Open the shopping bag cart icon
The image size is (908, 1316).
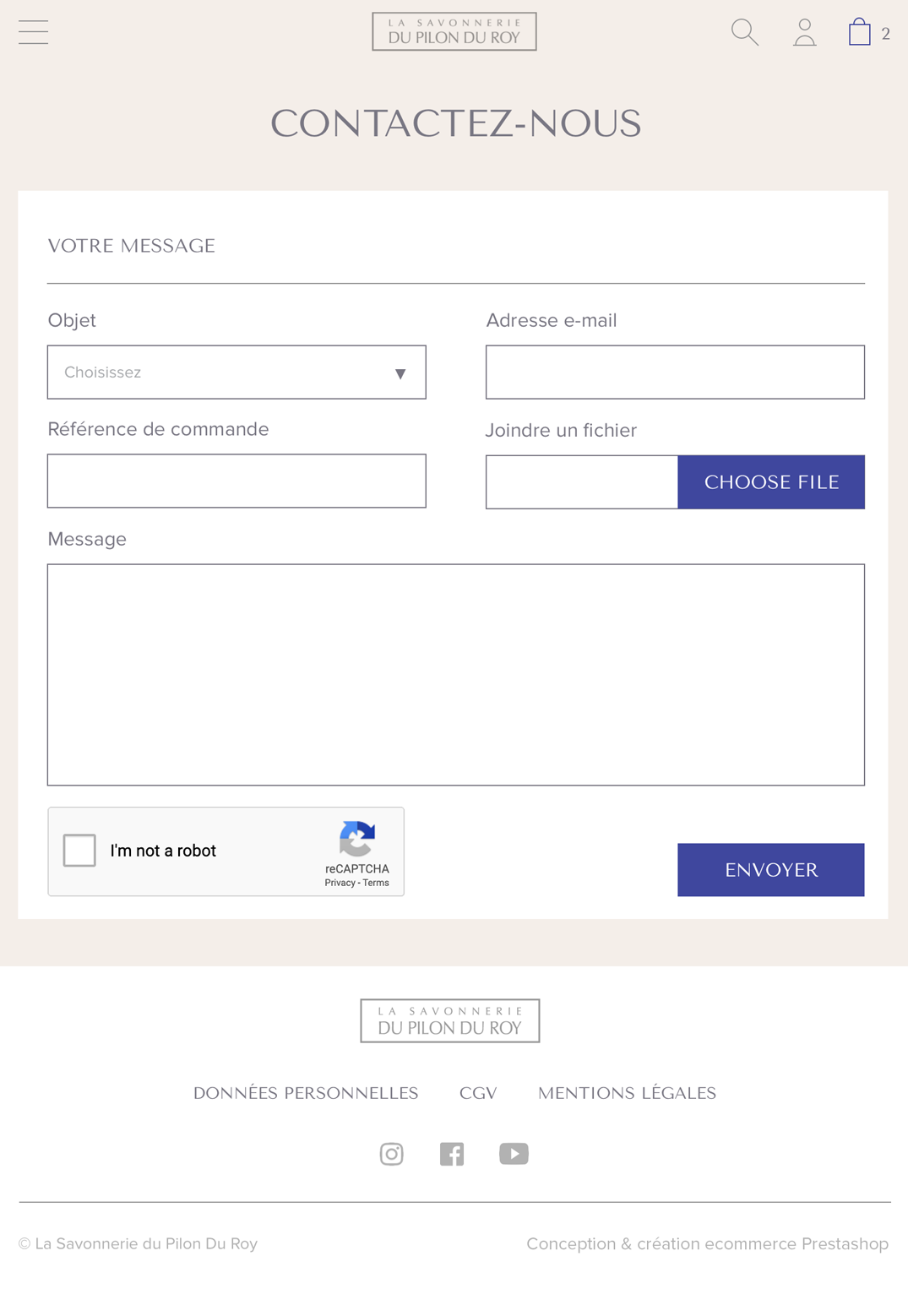[x=860, y=32]
